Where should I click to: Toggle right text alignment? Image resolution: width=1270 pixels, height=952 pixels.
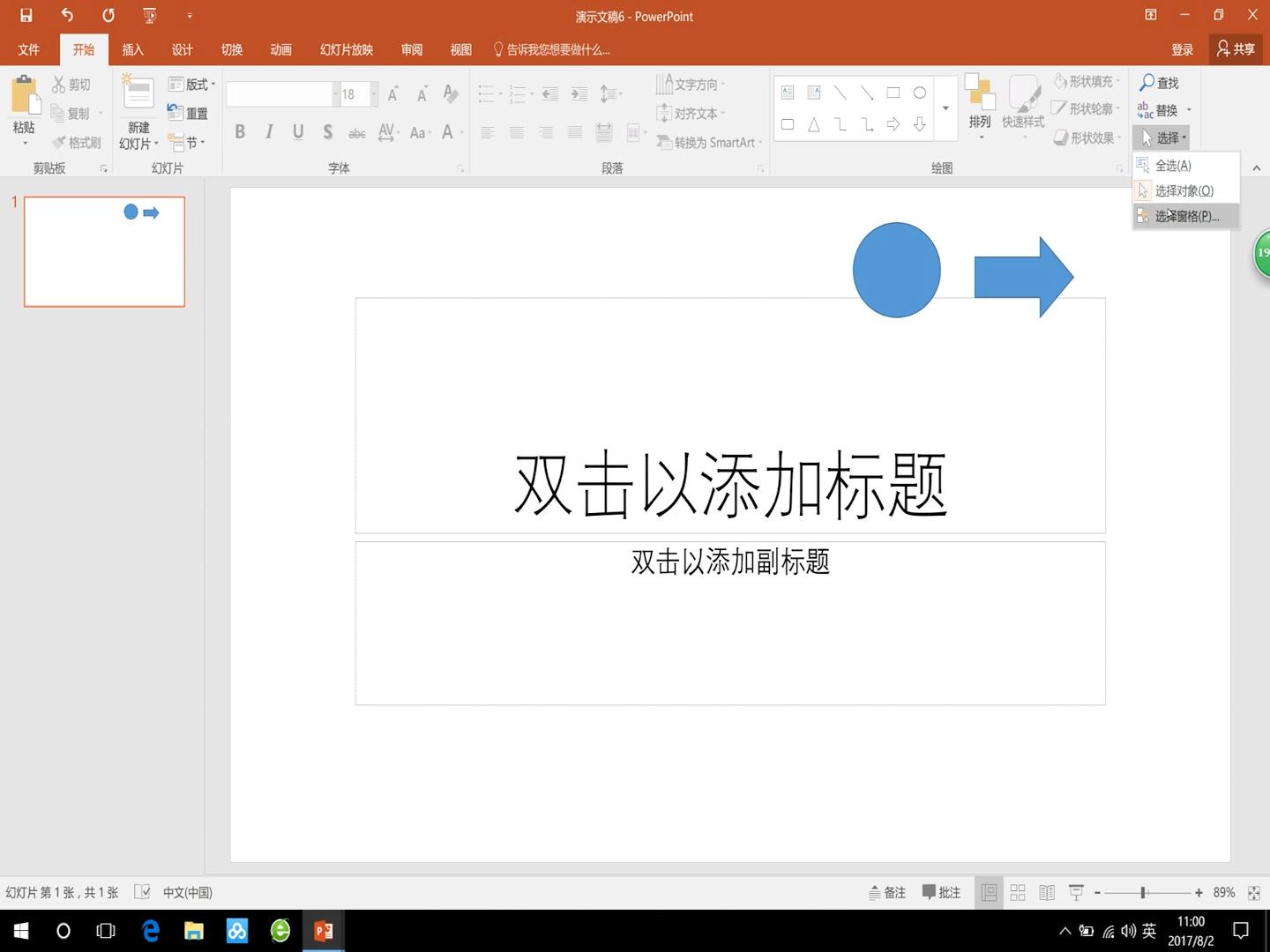[x=546, y=132]
